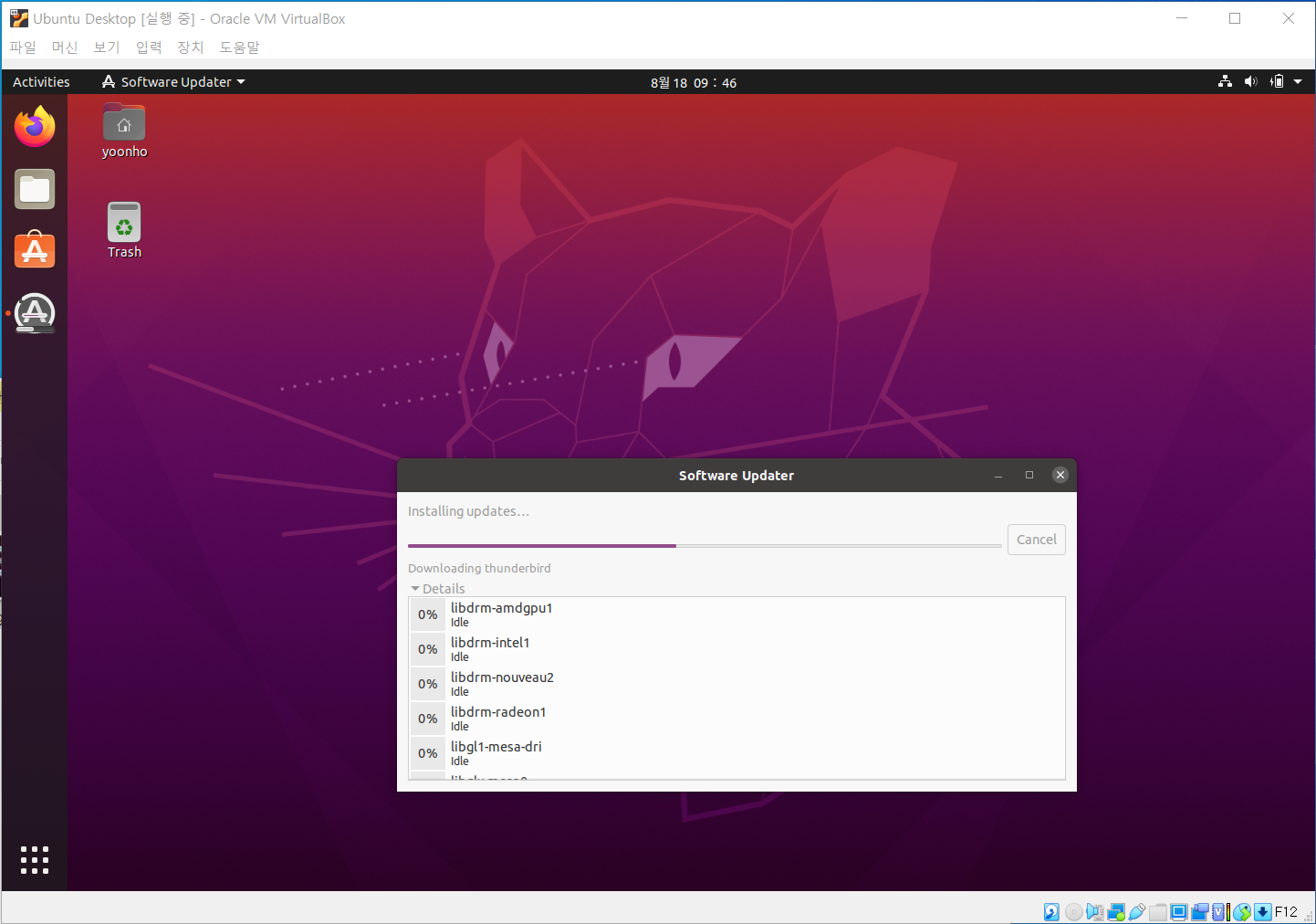The height and width of the screenshot is (924, 1316).
Task: Open Software Updater app menu in top bar
Action: (173, 82)
